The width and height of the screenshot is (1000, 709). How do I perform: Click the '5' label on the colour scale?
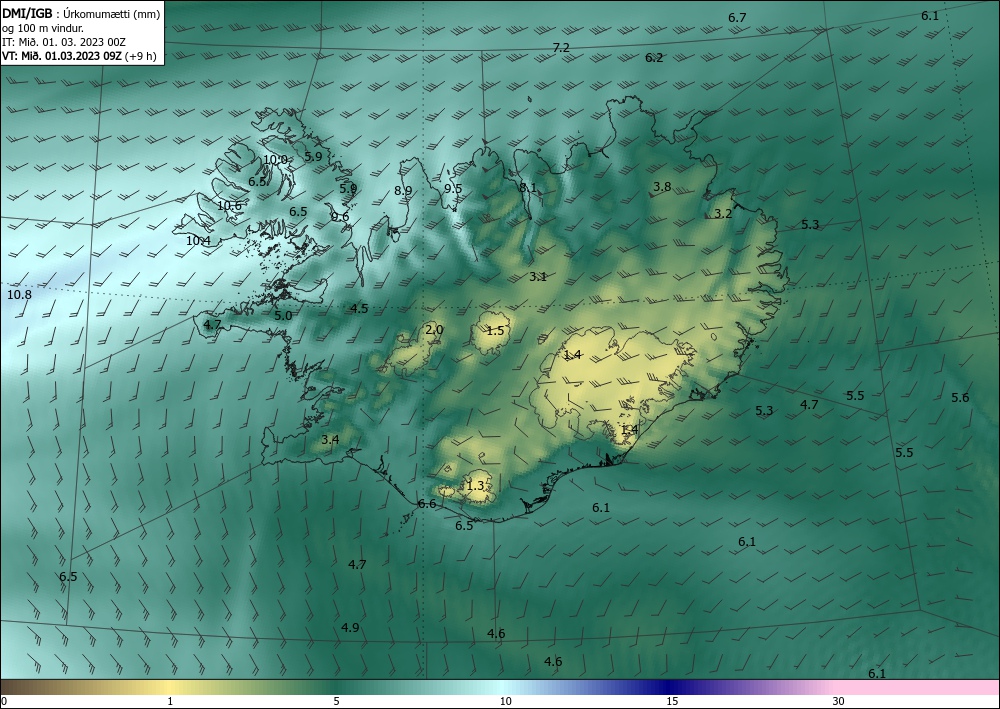tap(337, 702)
